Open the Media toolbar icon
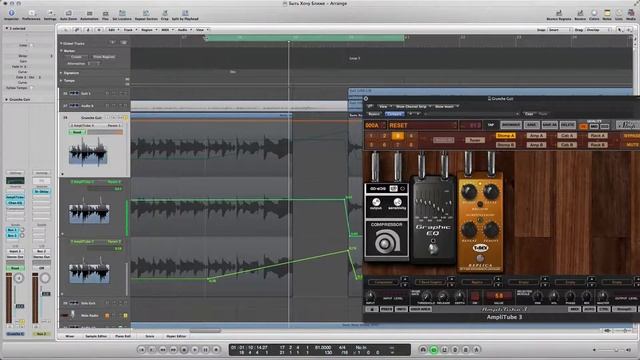Screen dimensions: 640x360 [631, 15]
